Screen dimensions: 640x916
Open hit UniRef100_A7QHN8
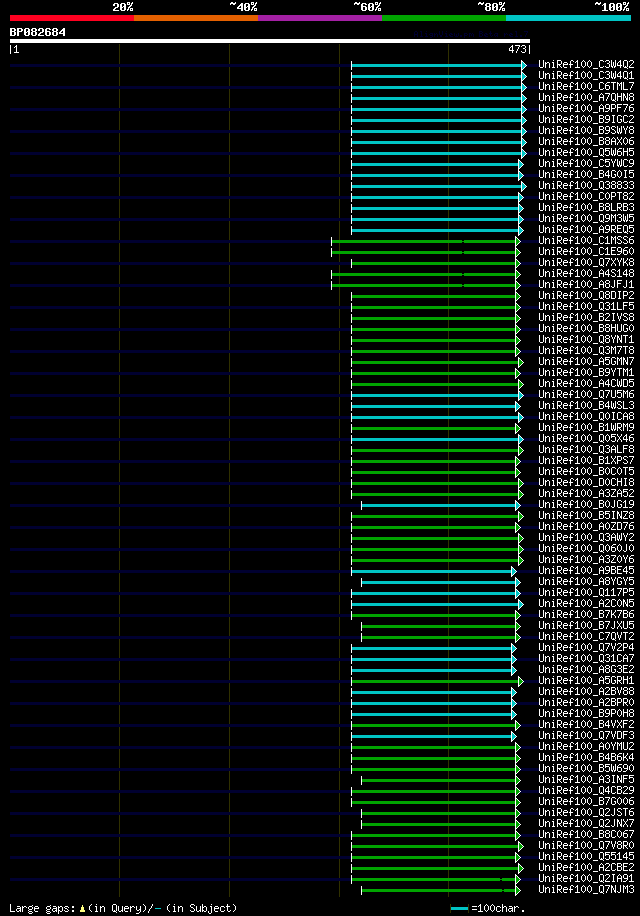pos(586,98)
